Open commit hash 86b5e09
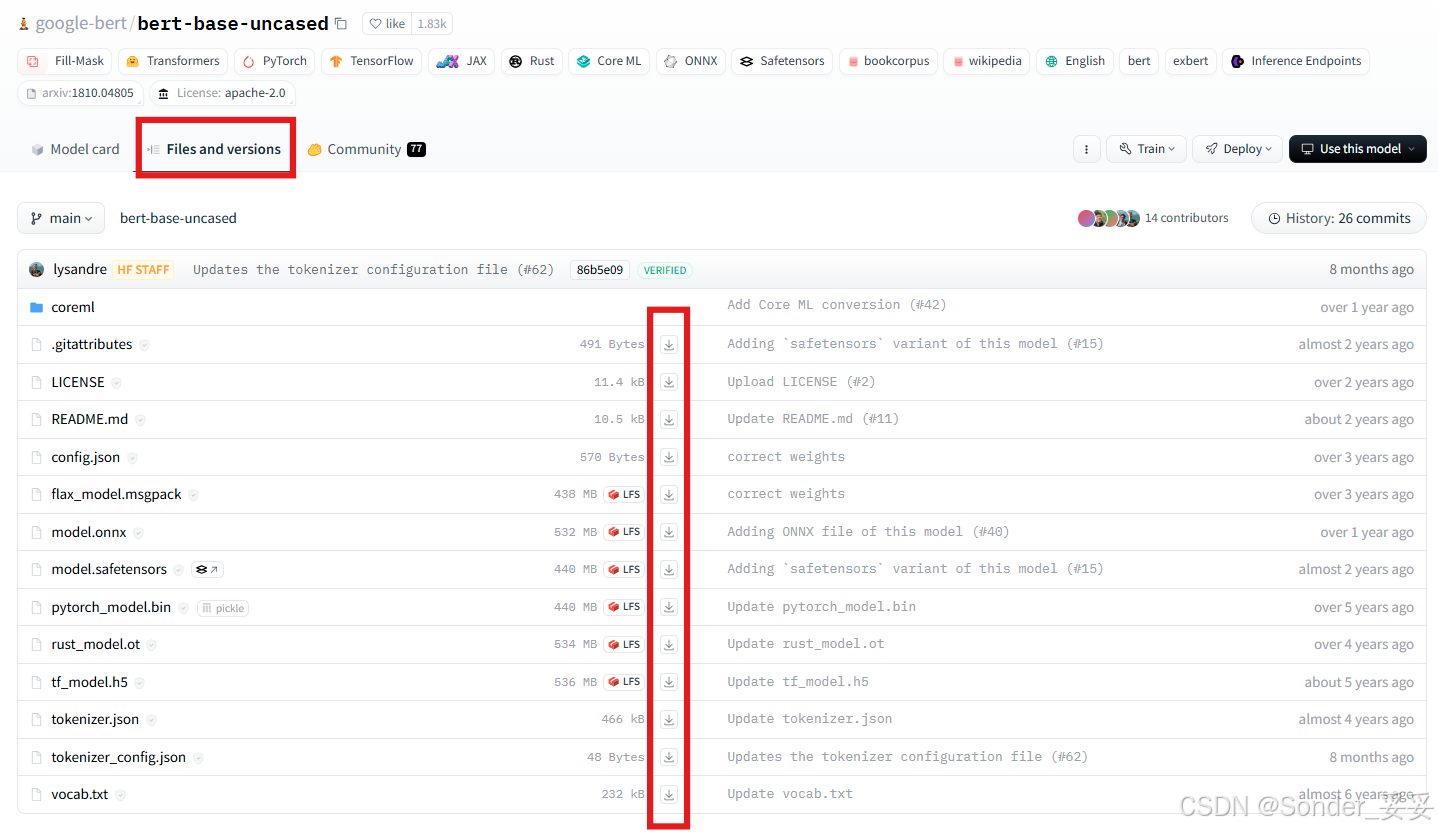The image size is (1438, 832). tap(600, 270)
